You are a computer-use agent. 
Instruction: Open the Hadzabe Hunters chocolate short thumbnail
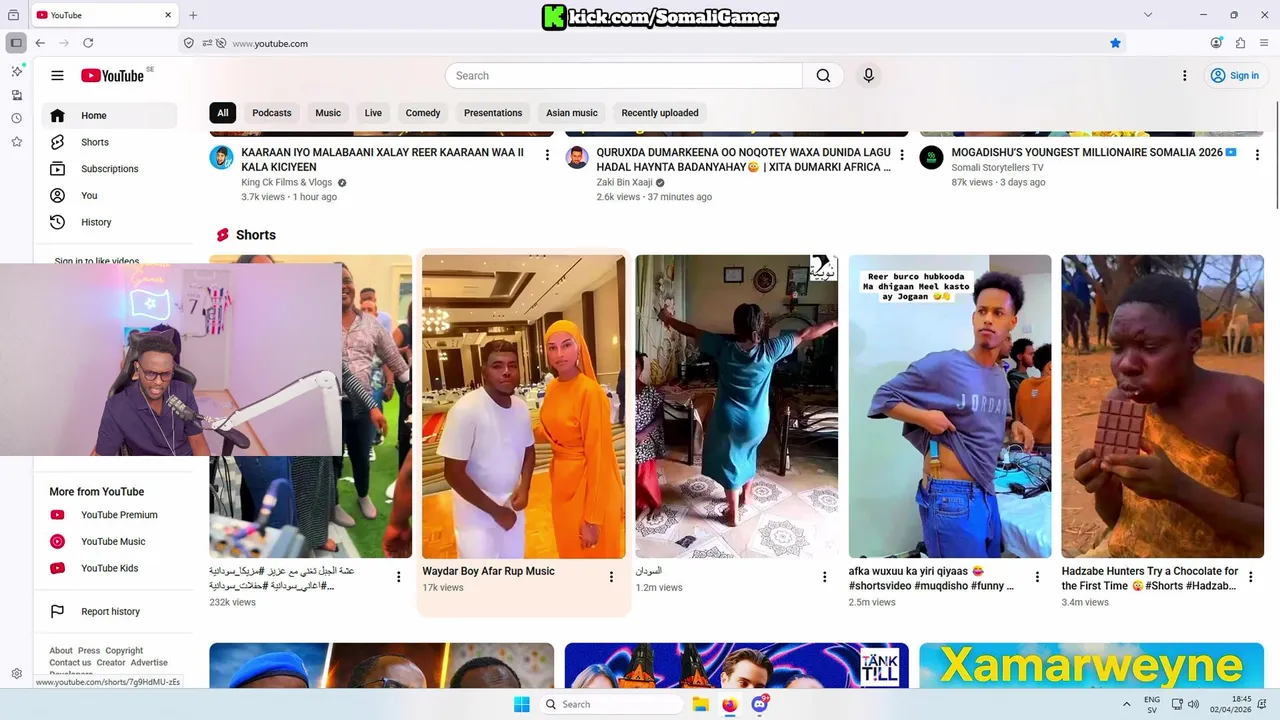pos(1162,406)
